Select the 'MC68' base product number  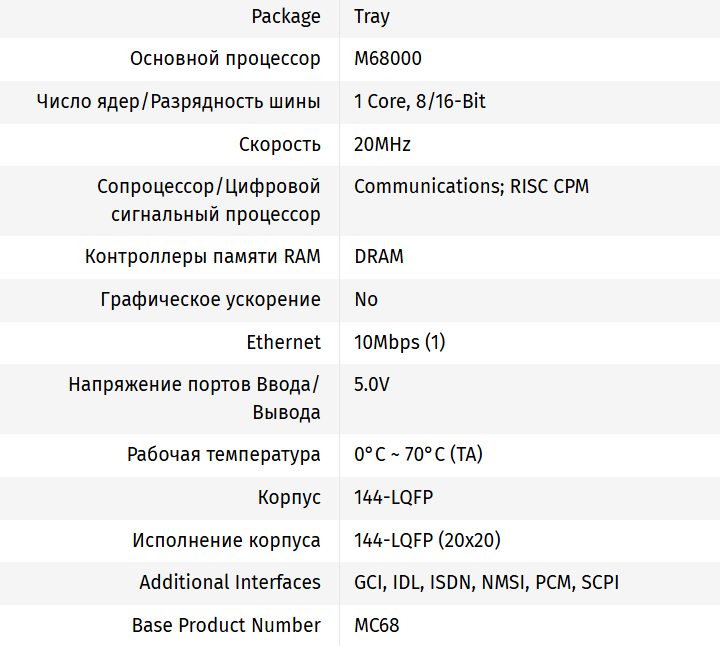pyautogui.click(x=377, y=626)
